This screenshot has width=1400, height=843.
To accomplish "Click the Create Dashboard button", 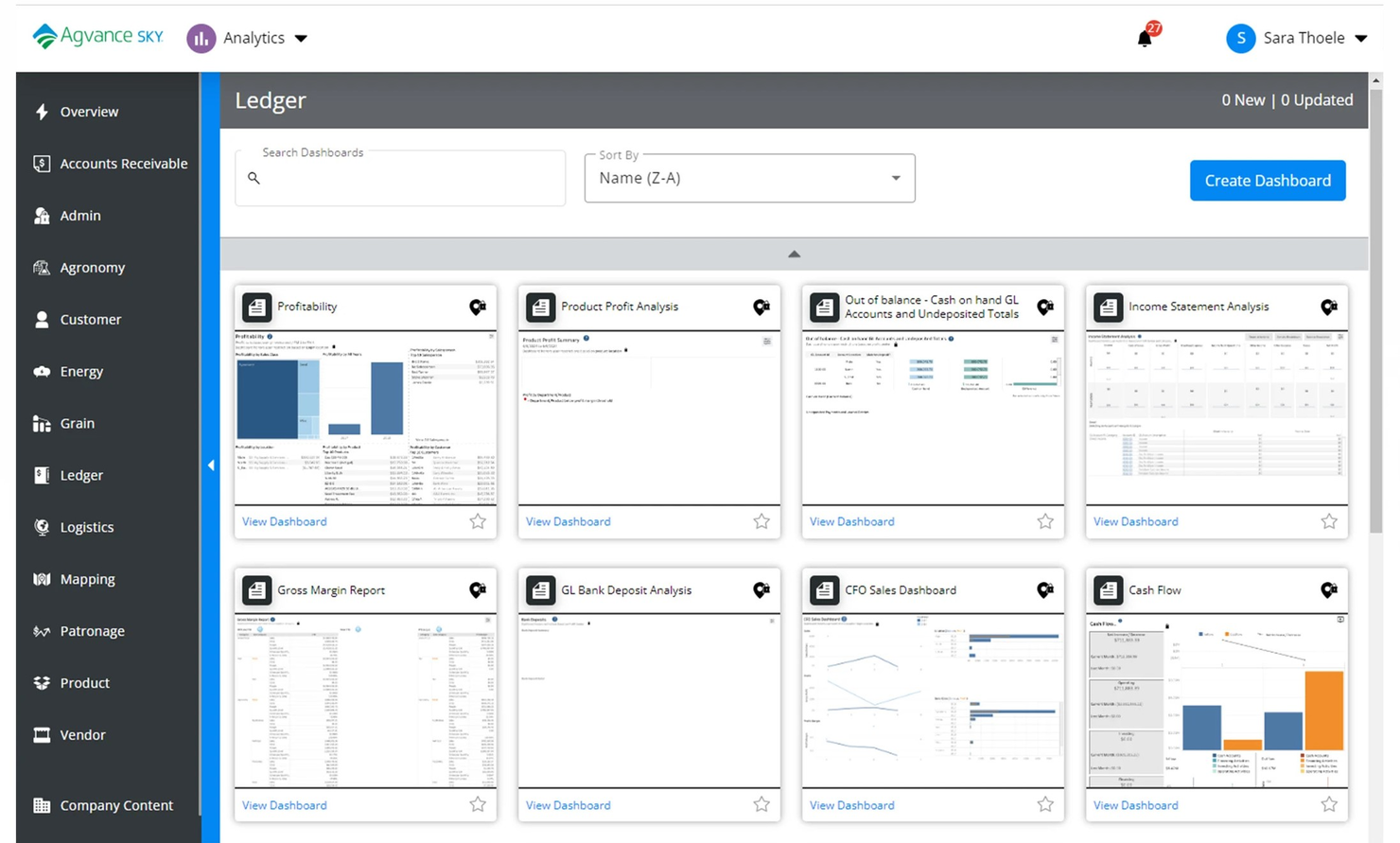I will click(x=1267, y=181).
